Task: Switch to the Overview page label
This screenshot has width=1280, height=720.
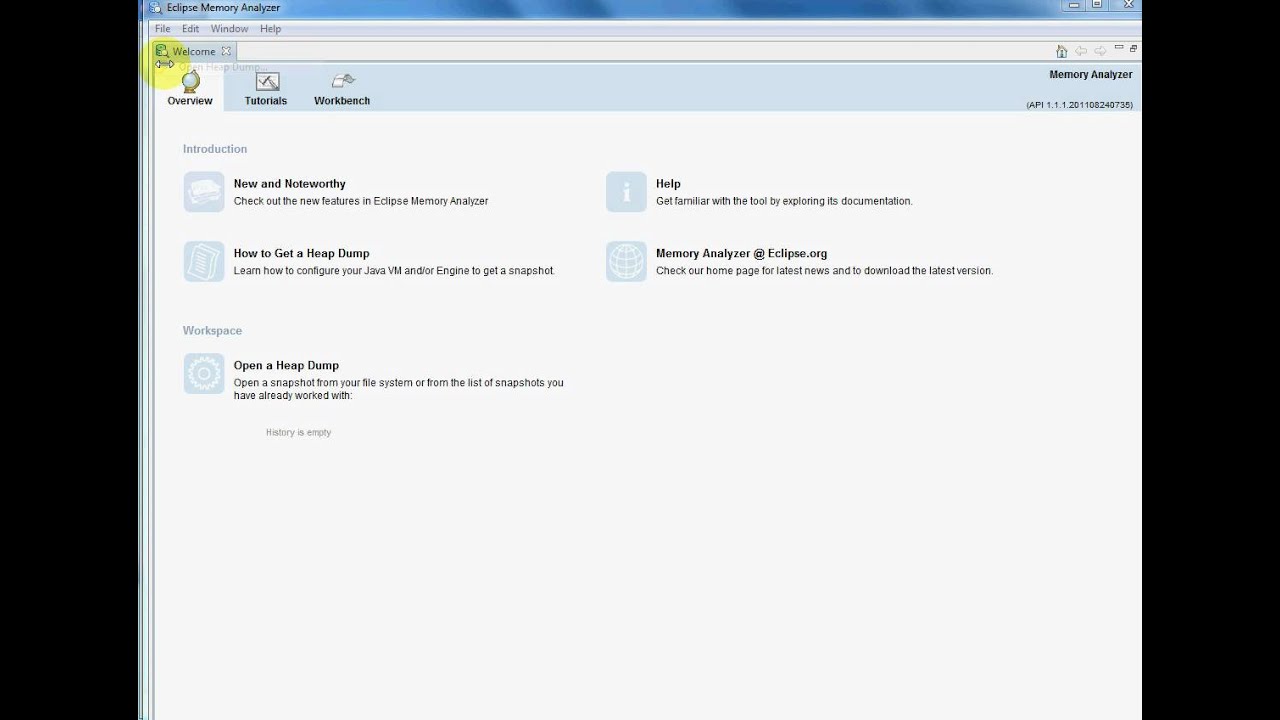Action: (x=190, y=101)
